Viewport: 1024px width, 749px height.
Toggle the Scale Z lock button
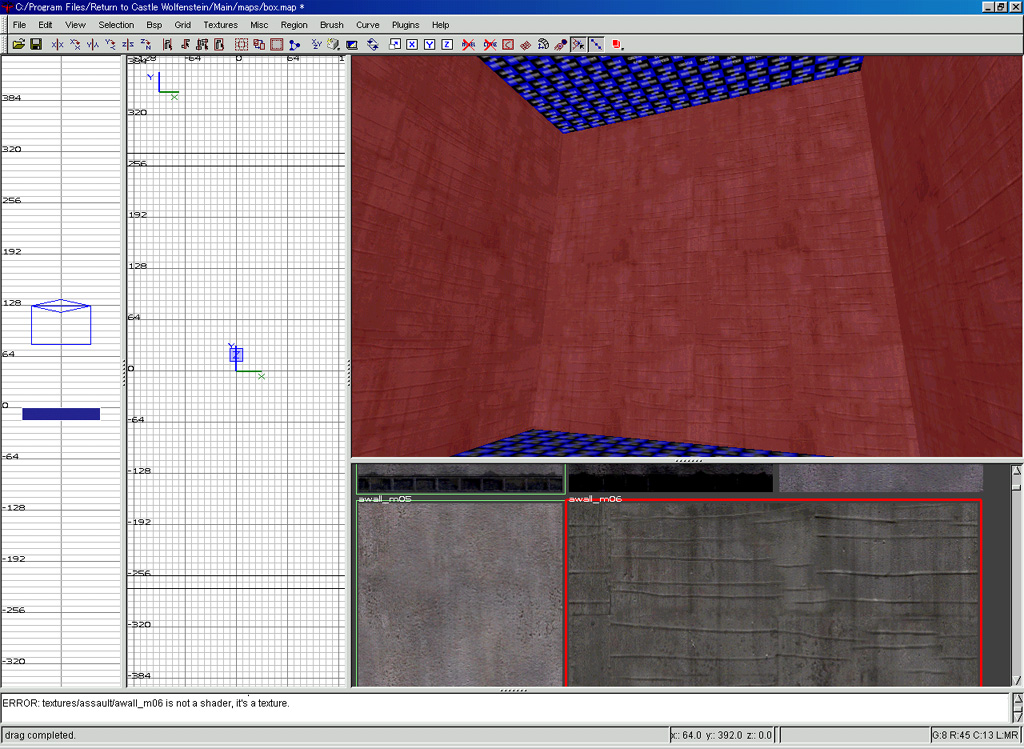(x=447, y=44)
